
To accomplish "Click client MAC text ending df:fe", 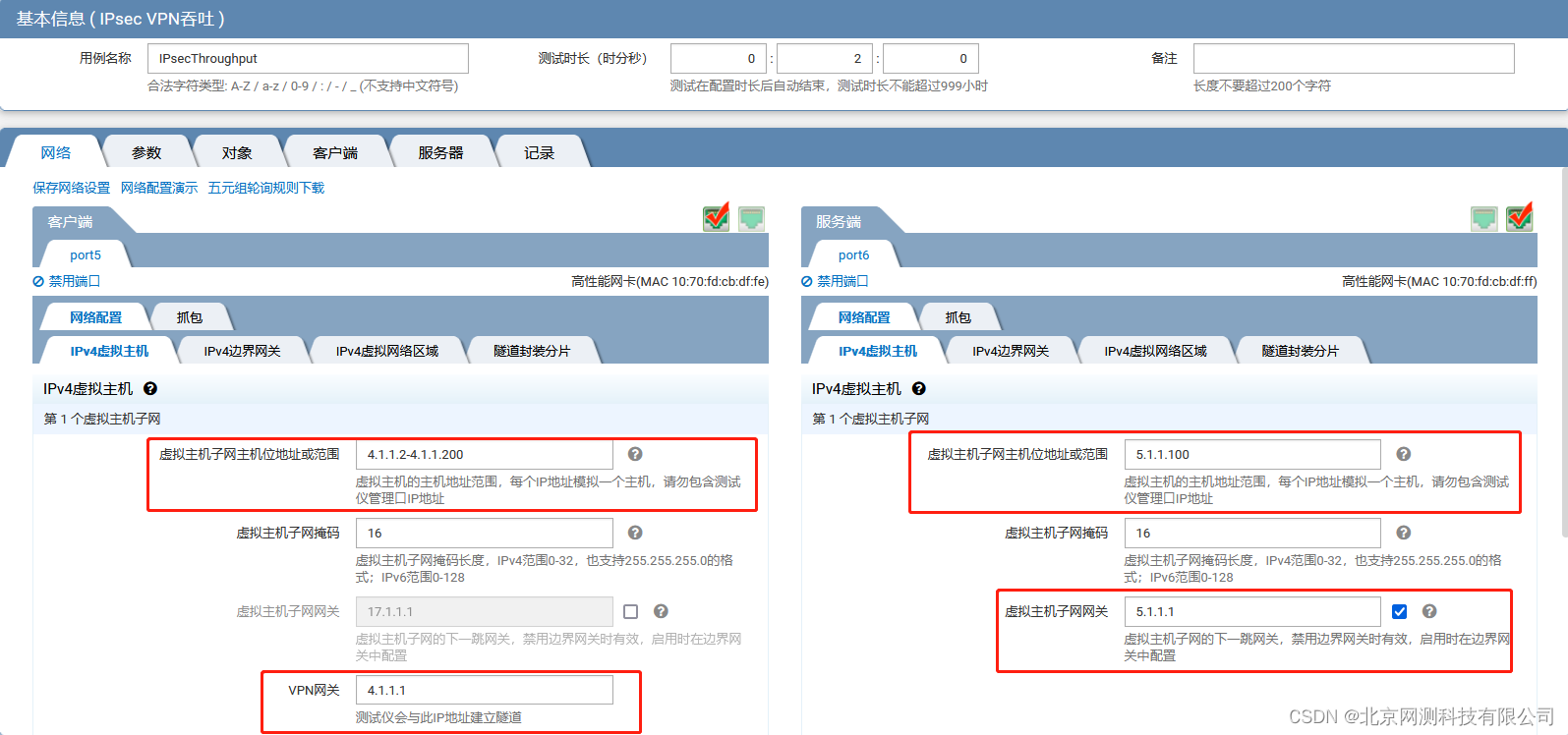I will [x=670, y=281].
